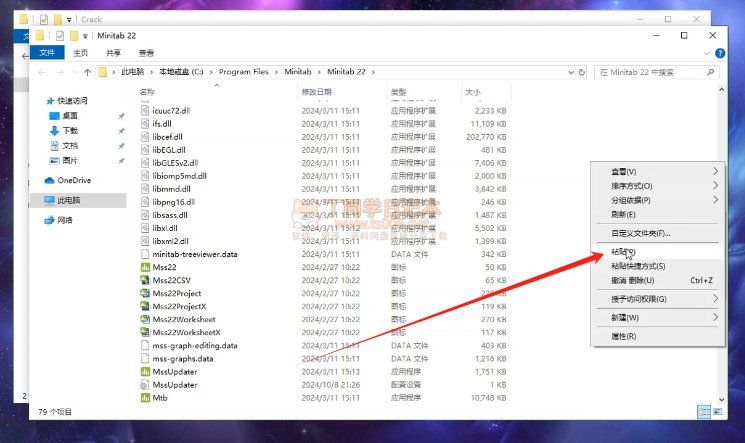The width and height of the screenshot is (745, 443).
Task: Click the search magnifier icon
Action: click(x=710, y=72)
